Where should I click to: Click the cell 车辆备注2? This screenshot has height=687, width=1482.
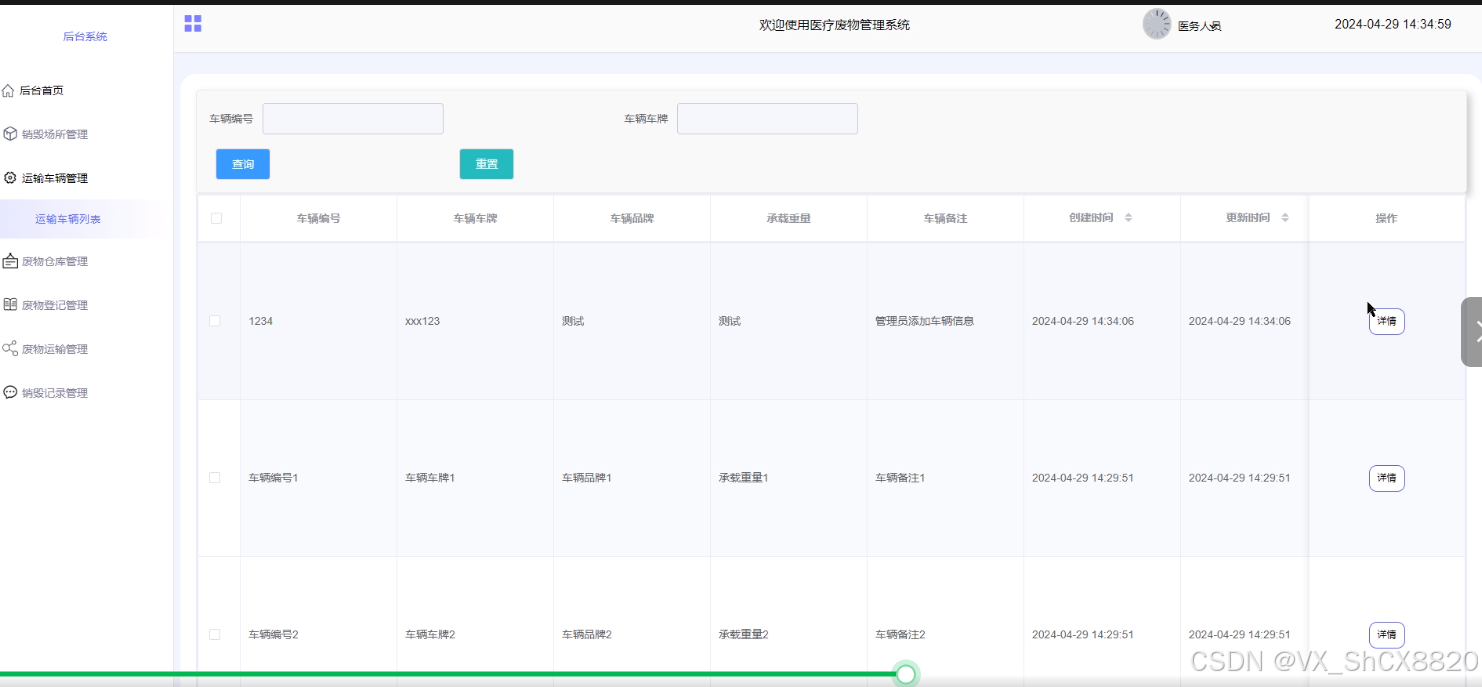pos(900,635)
